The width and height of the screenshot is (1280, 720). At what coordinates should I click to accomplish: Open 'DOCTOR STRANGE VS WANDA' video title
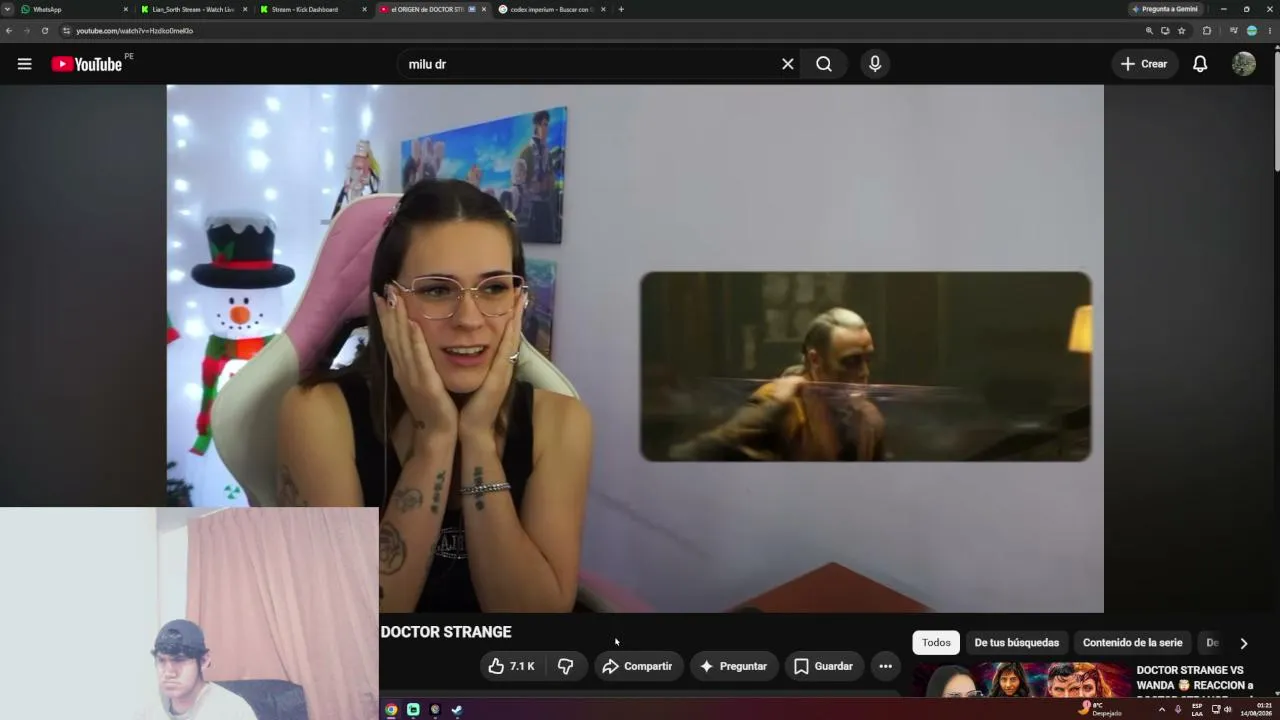pyautogui.click(x=1195, y=678)
